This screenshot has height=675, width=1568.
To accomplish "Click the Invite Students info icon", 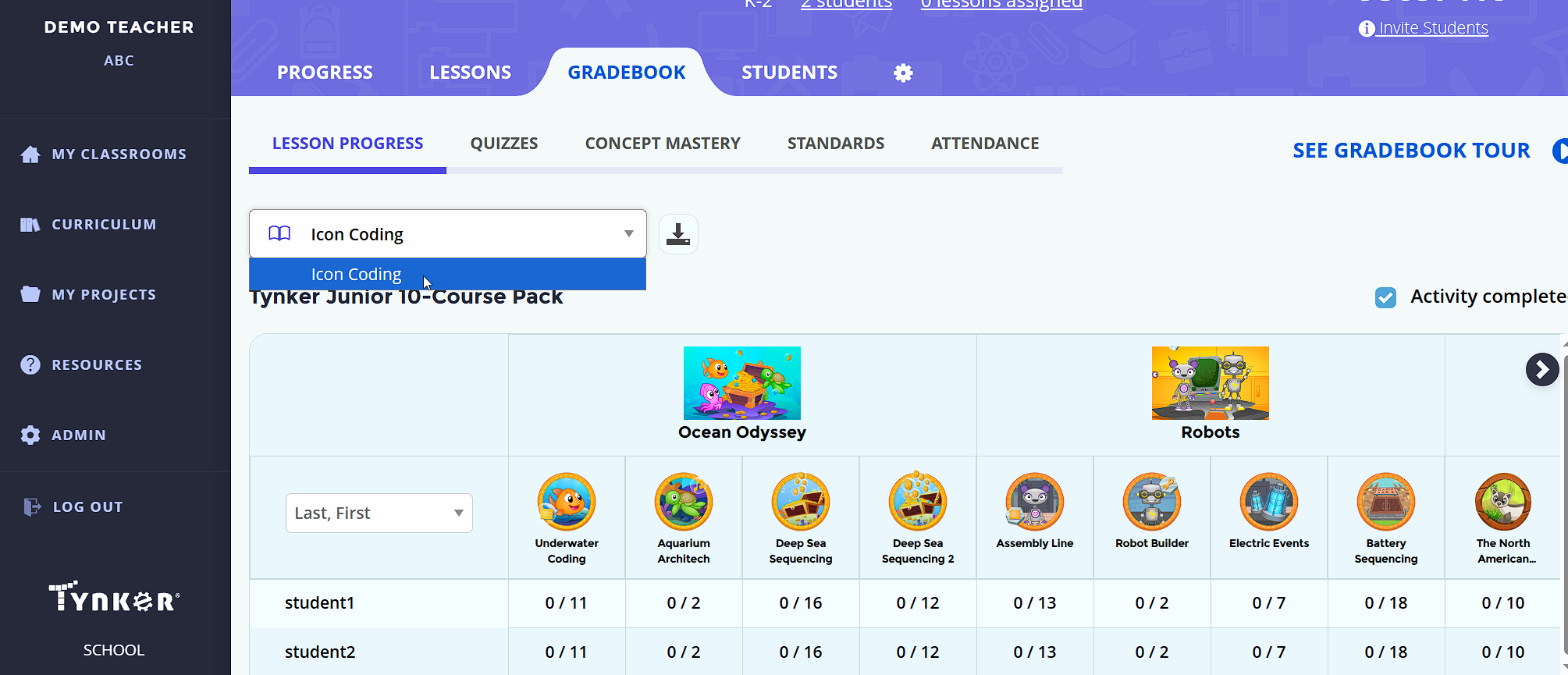I will click(1367, 29).
